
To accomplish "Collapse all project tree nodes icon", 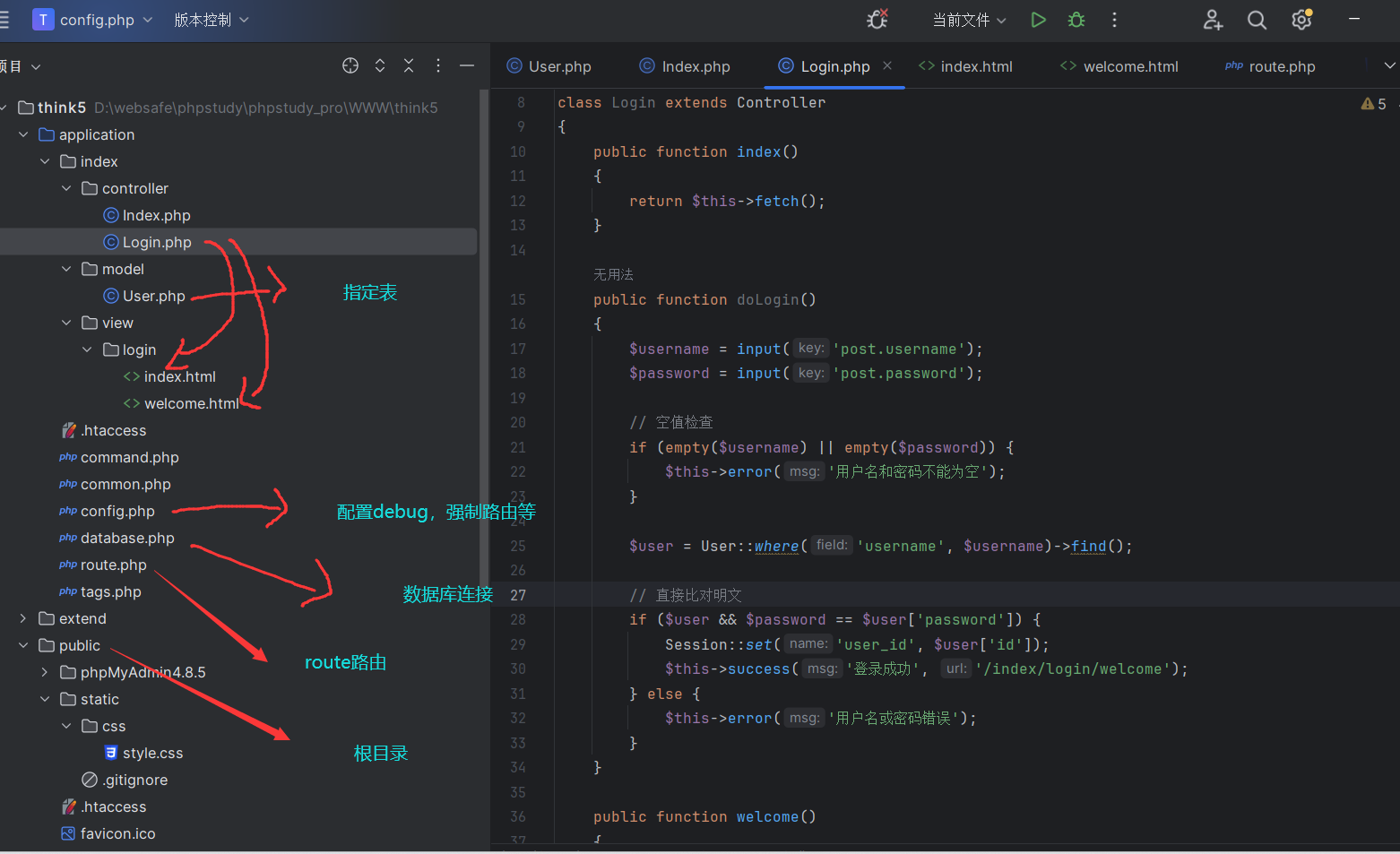I will pyautogui.click(x=409, y=65).
